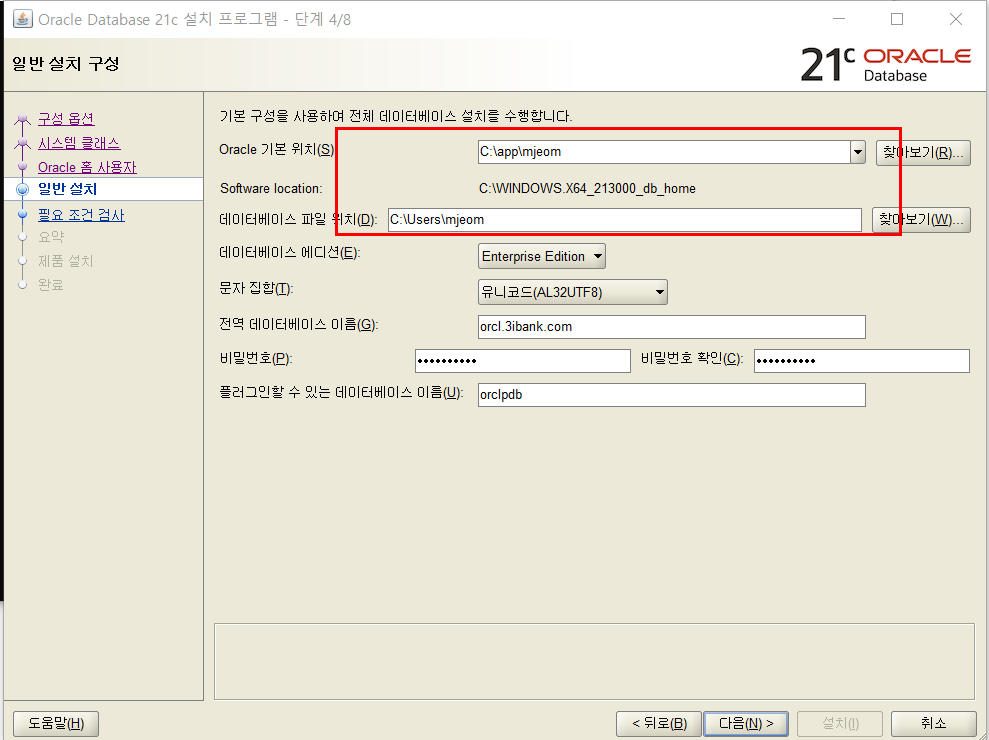Click the 구성 옵션 step marker icon
This screenshot has height=740, width=989.
(23, 119)
